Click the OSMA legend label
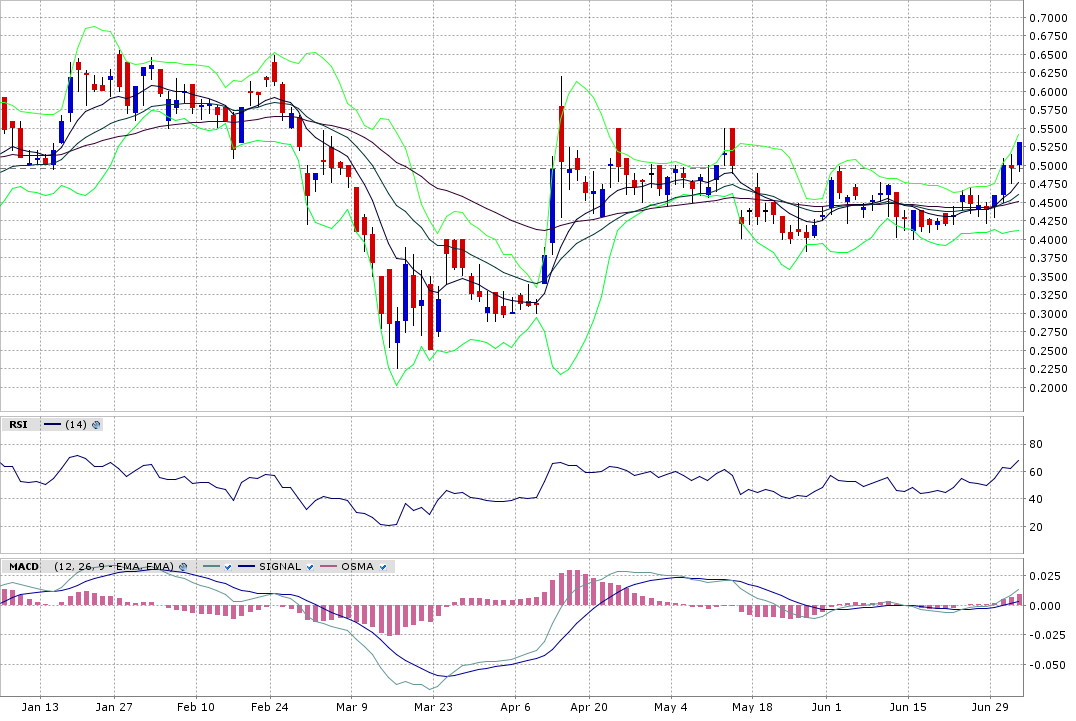1076x721 pixels. [x=357, y=567]
